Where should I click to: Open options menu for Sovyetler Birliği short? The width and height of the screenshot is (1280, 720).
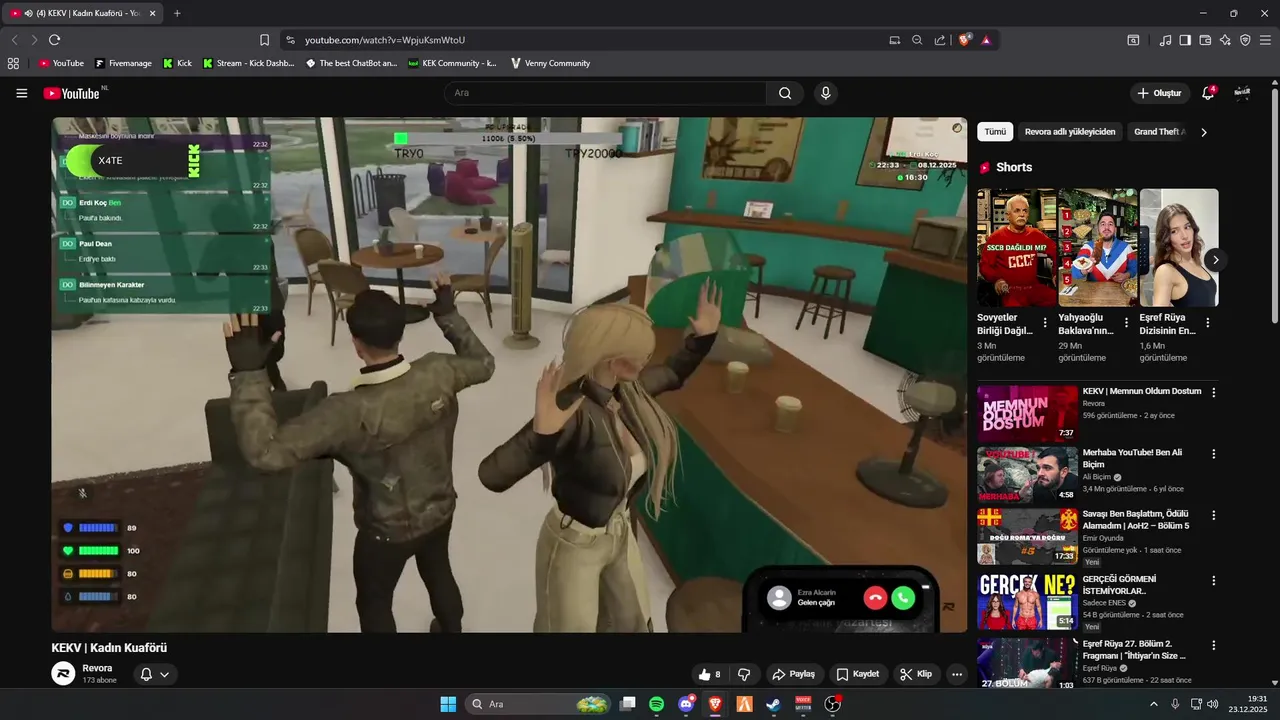tap(1045, 323)
